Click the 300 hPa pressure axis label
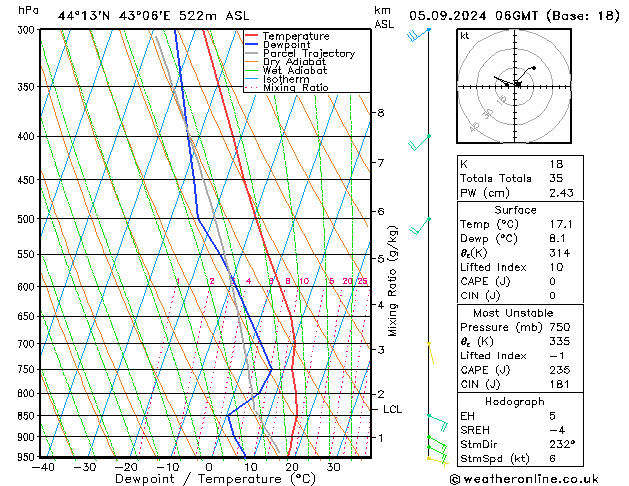Screen dimensions: 629x486 tap(28, 30)
